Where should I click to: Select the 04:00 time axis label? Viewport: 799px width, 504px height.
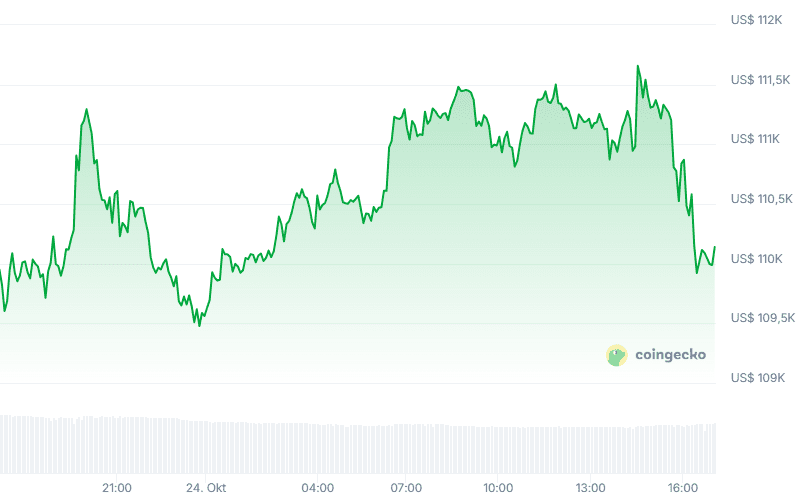[x=317, y=488]
